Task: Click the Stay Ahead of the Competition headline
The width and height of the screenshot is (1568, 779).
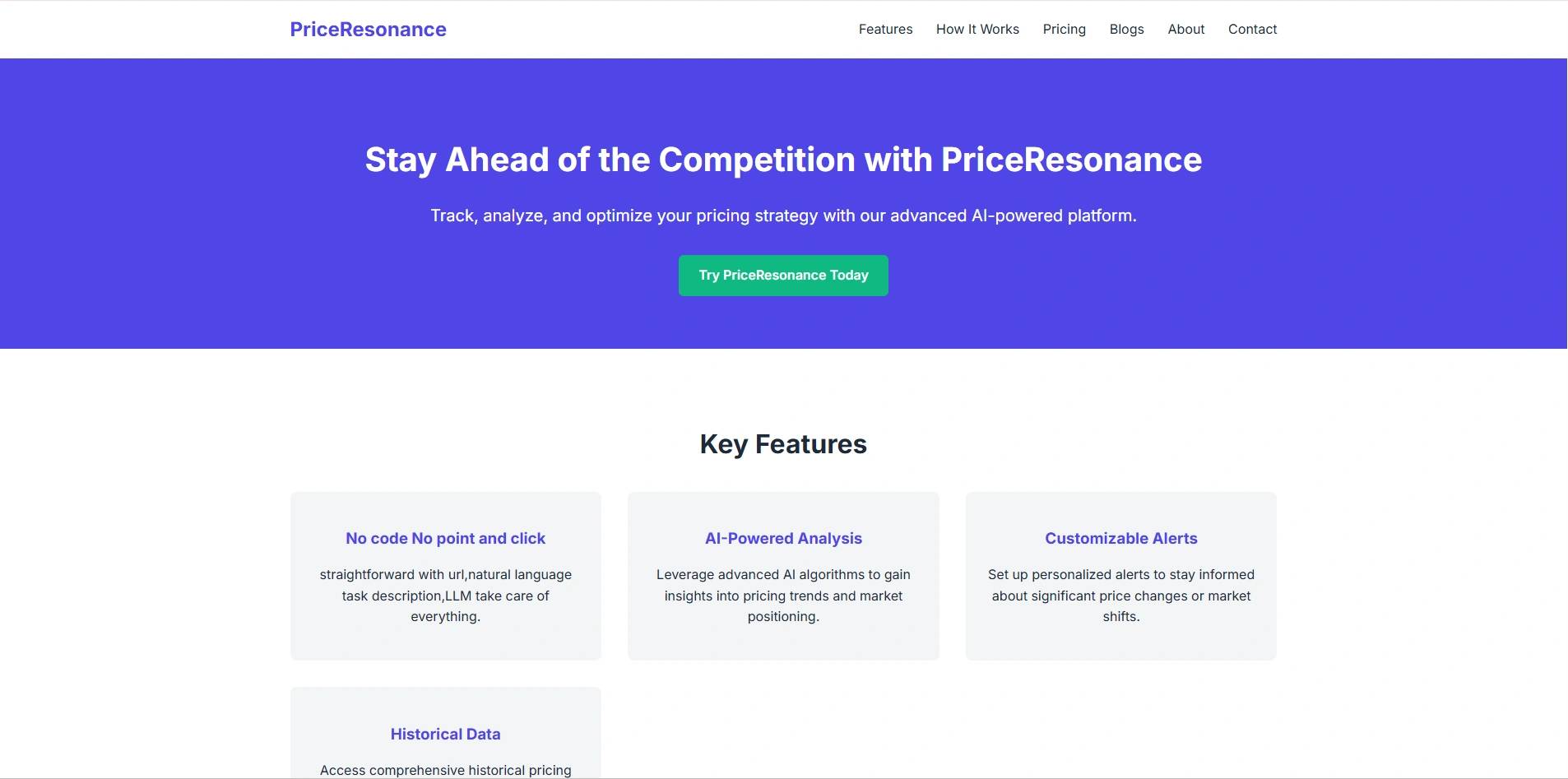Action: pos(783,160)
